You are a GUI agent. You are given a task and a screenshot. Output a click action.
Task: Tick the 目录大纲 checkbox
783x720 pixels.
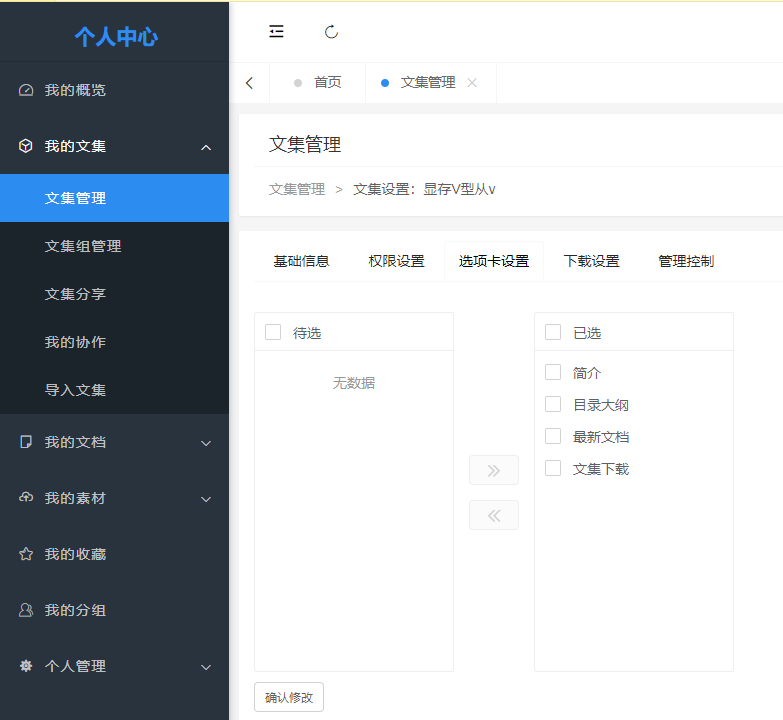coord(553,404)
